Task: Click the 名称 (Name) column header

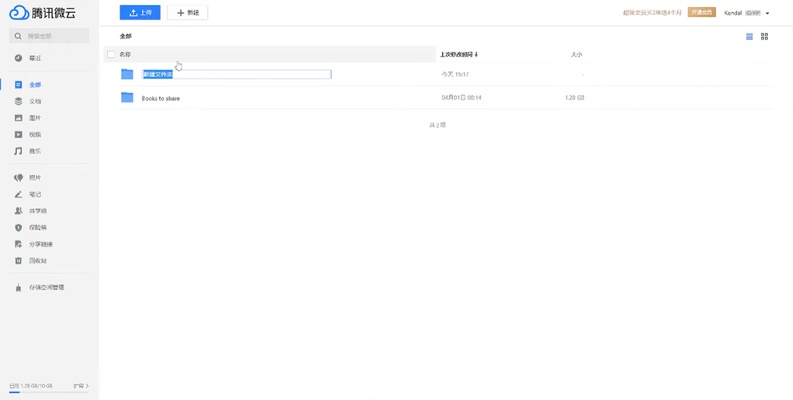Action: click(125, 54)
